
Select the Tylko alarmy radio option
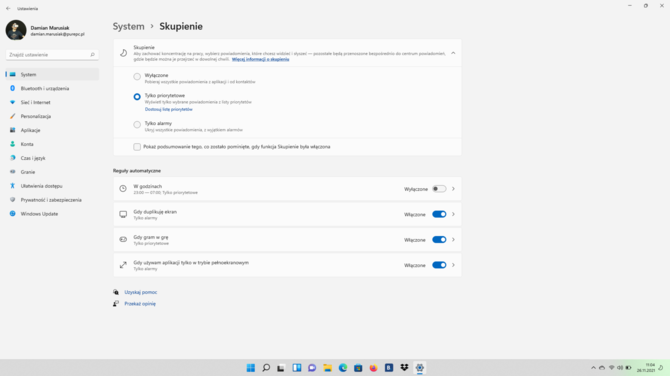point(137,125)
